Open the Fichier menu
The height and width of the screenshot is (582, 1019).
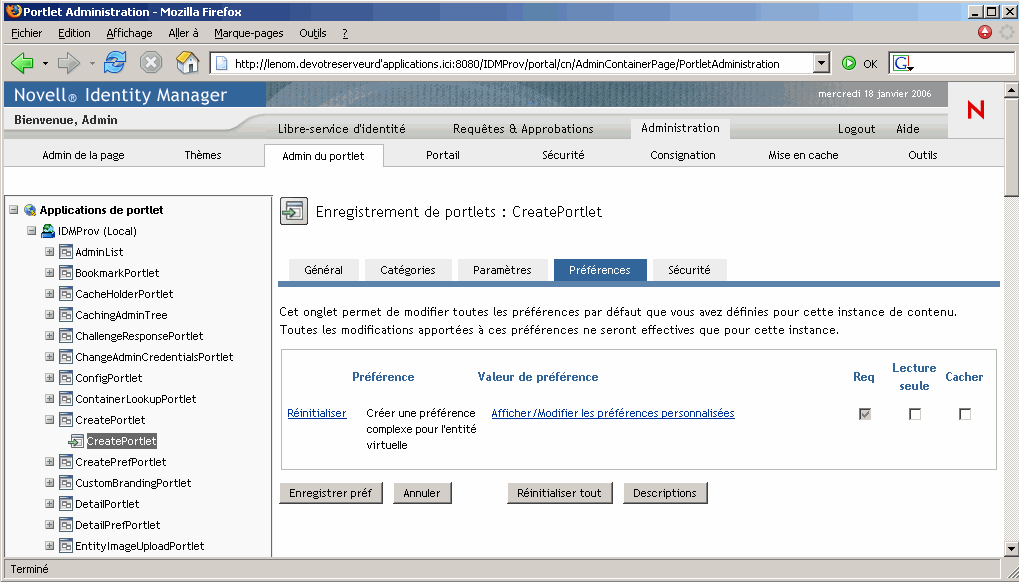click(x=27, y=33)
